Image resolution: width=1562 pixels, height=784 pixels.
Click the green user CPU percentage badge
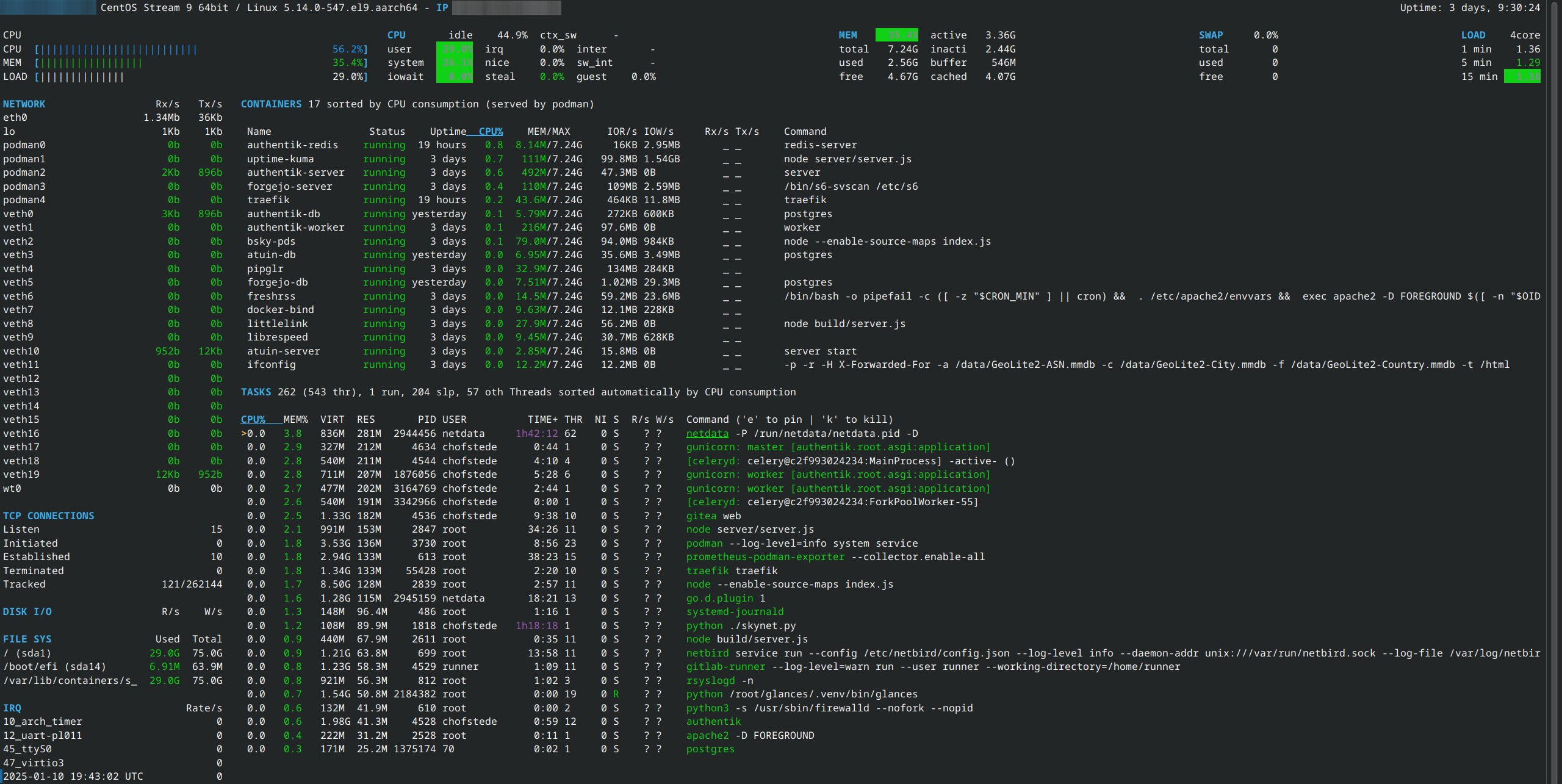pyautogui.click(x=454, y=49)
